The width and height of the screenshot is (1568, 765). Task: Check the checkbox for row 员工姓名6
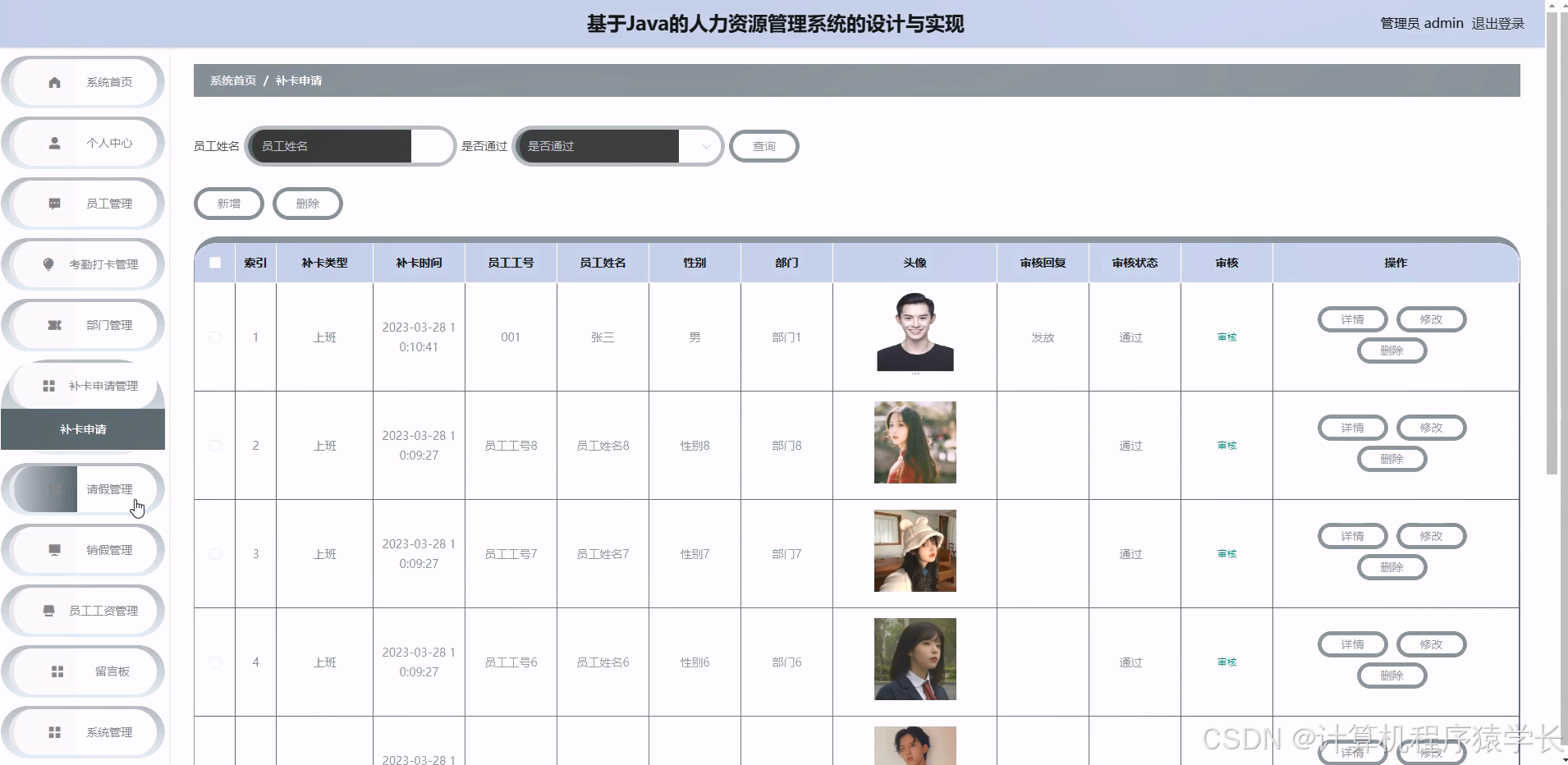(x=215, y=662)
